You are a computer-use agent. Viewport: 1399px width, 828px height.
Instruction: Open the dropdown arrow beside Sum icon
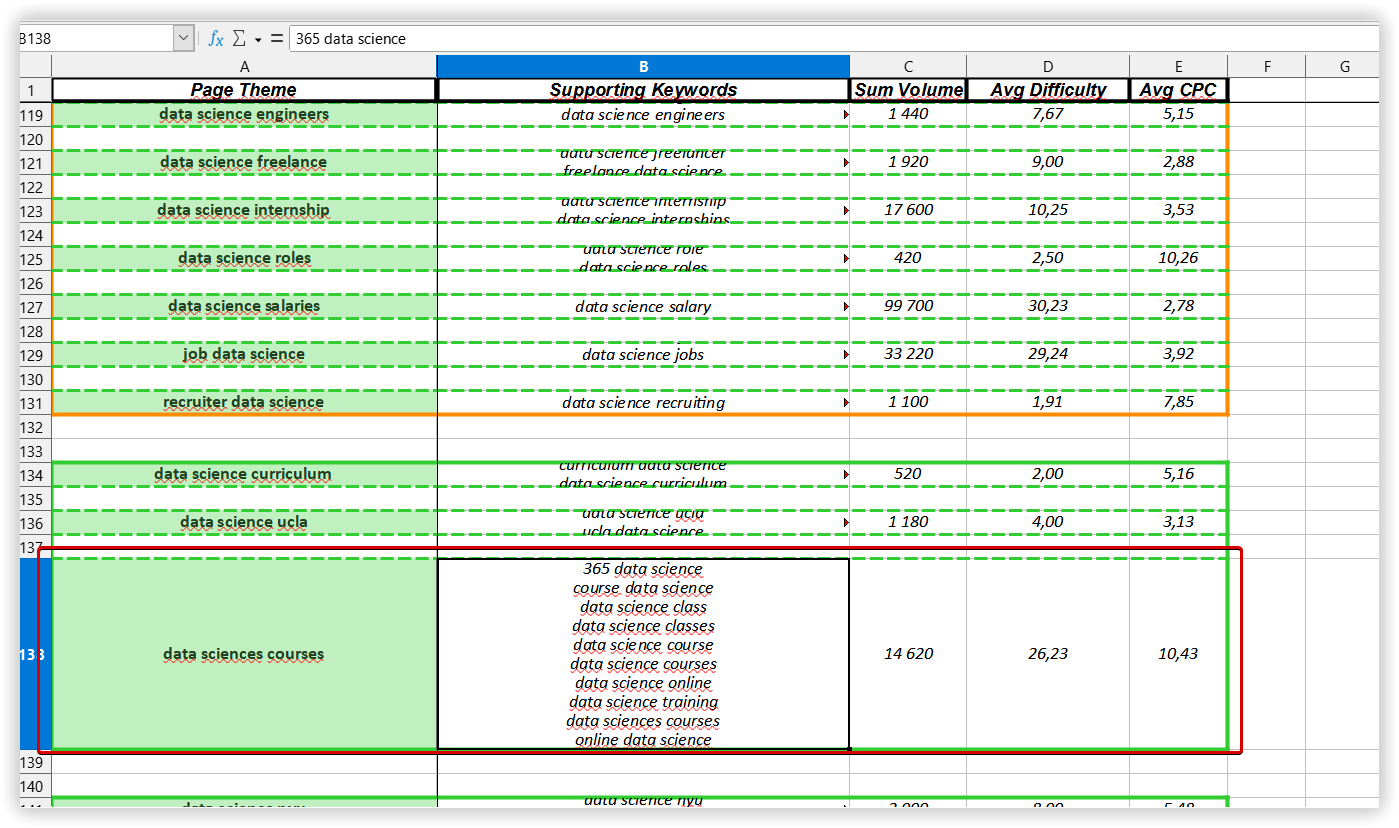(x=257, y=39)
